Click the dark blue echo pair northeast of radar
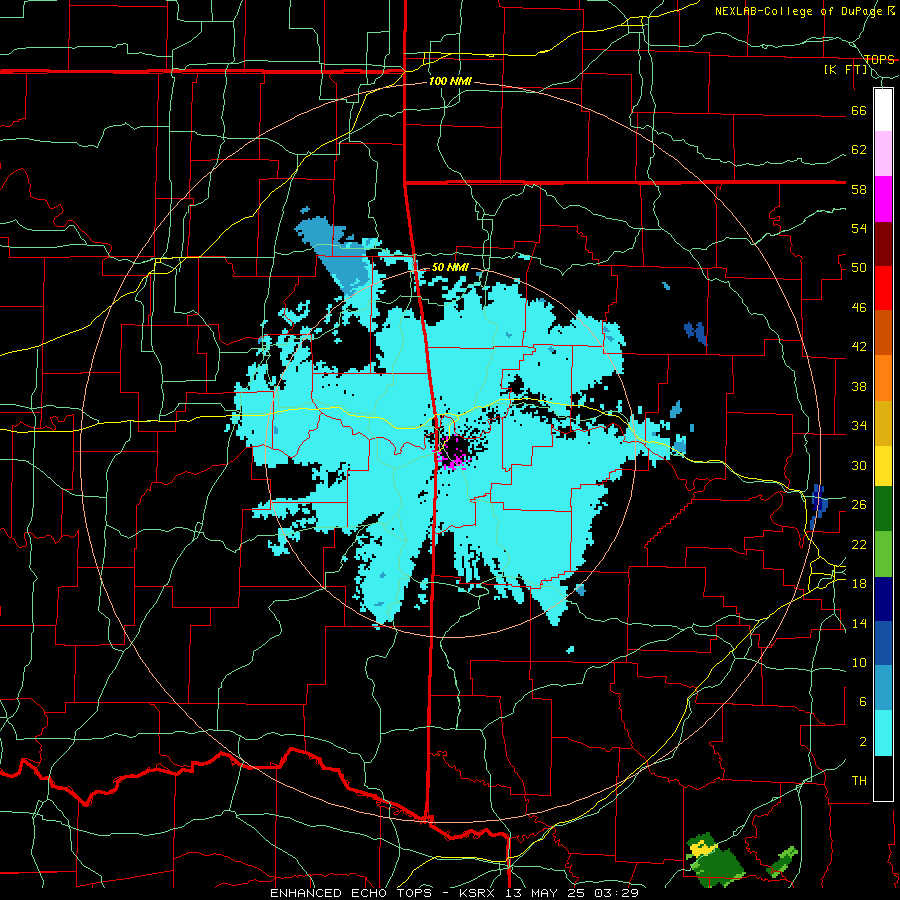Screen dimensions: 900x900 tap(695, 332)
